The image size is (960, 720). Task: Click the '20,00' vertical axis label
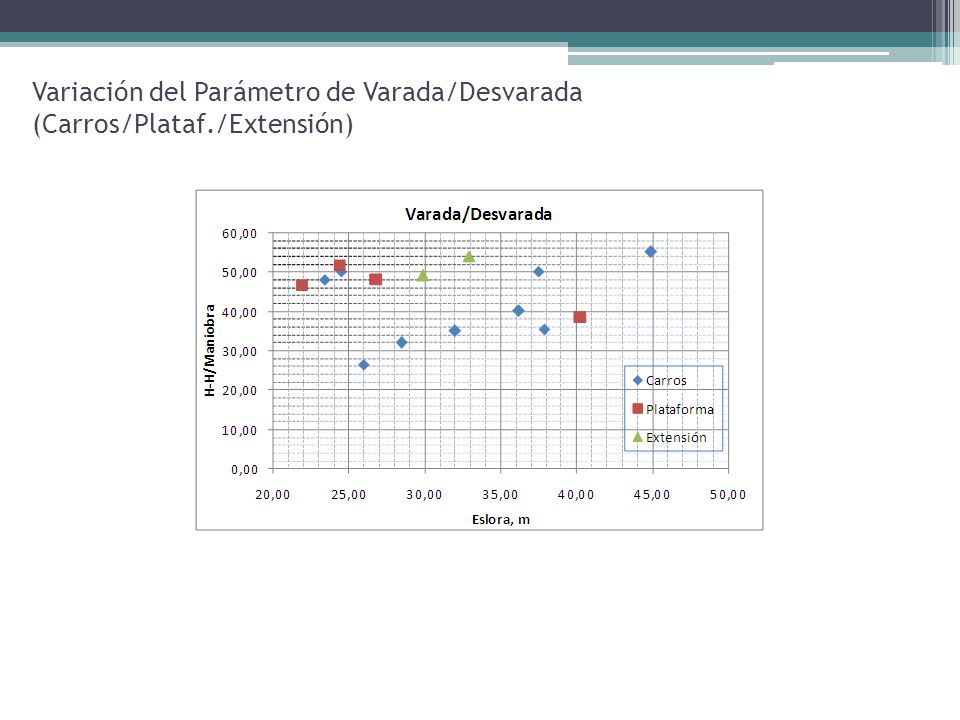click(240, 391)
